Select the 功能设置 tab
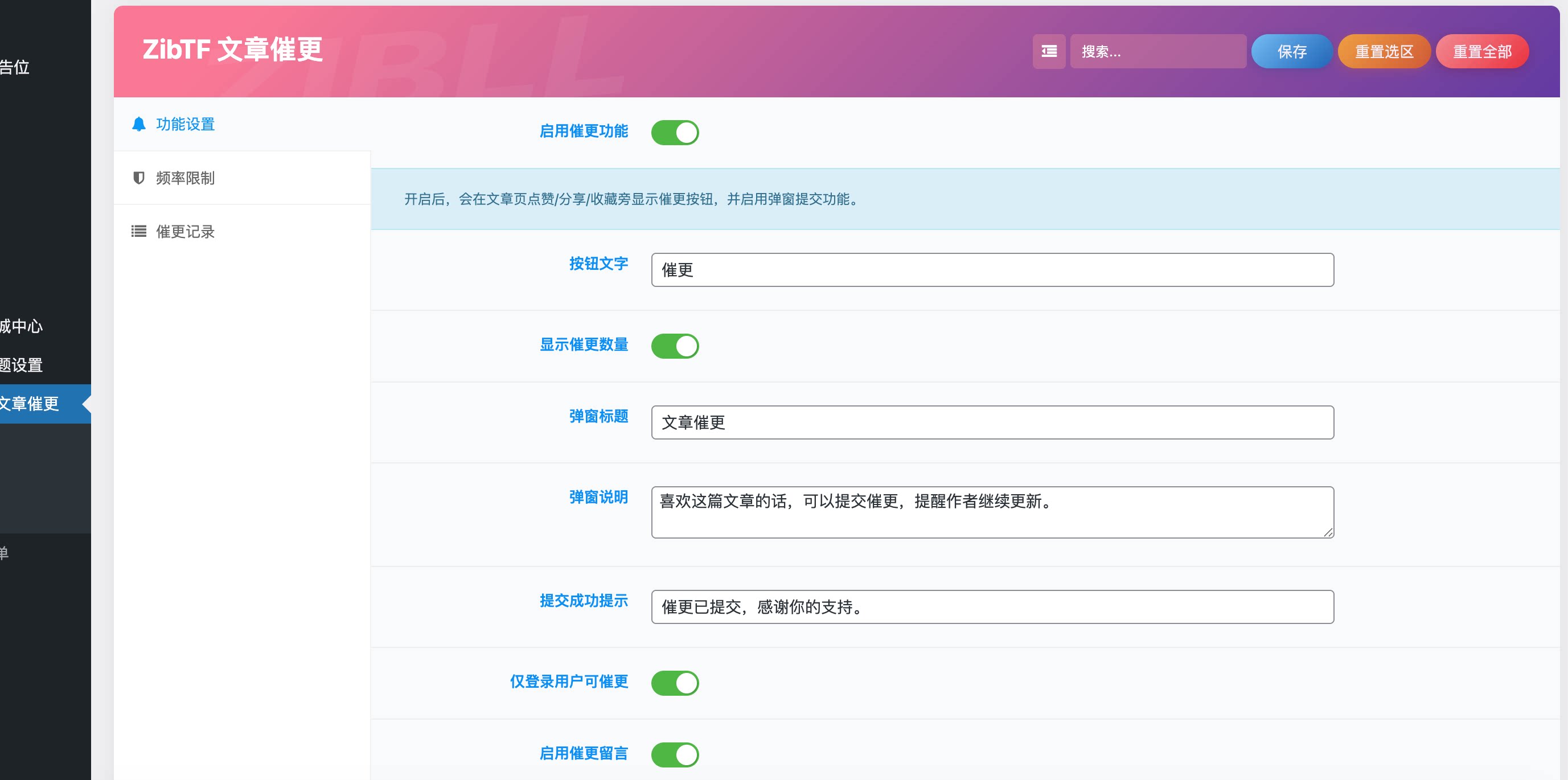This screenshot has height=780, width=1568. (185, 124)
